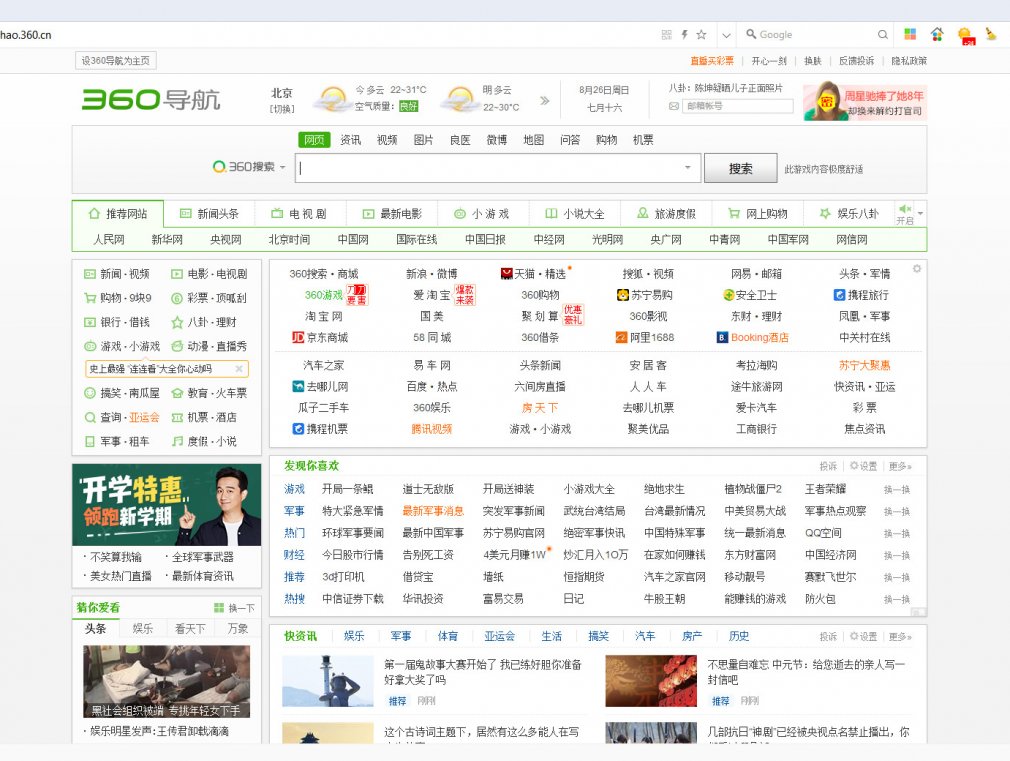Bookmark this page with the star icon

(701, 35)
